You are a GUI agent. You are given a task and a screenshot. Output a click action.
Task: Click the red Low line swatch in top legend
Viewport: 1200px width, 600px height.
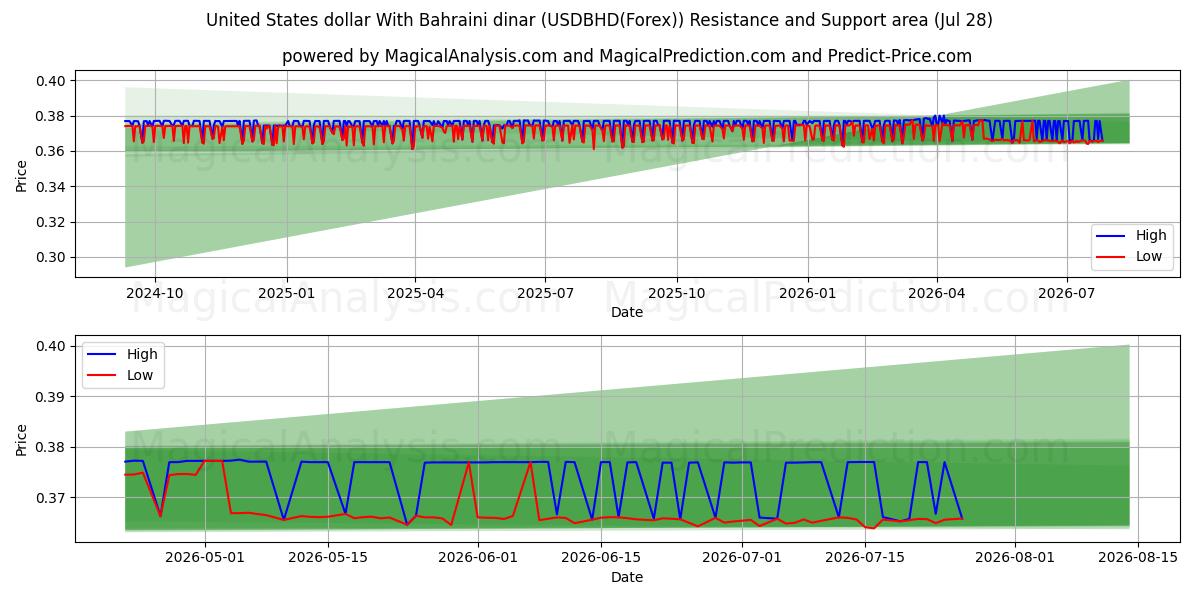coord(1111,257)
